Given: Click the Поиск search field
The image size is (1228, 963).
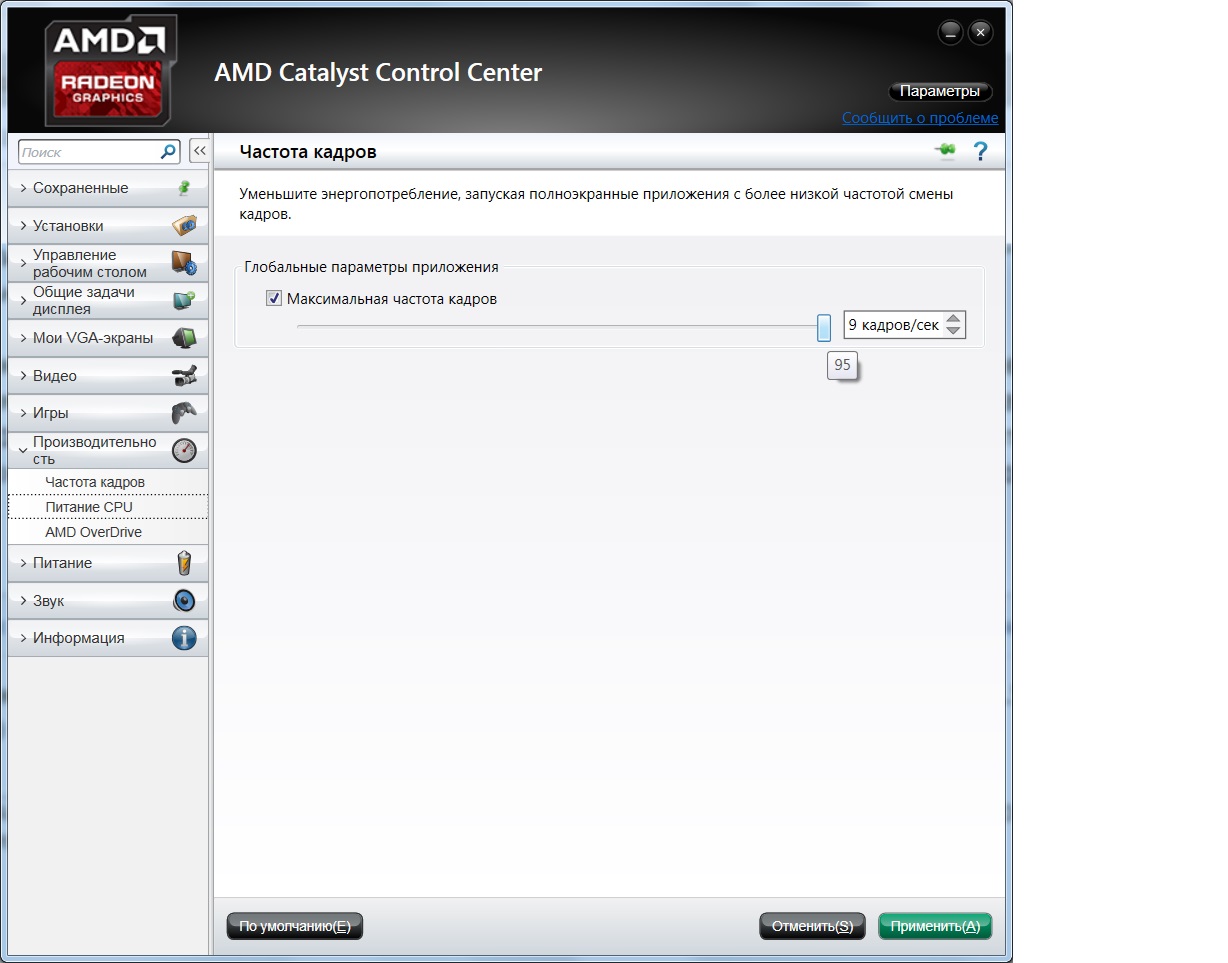Looking at the screenshot, I should pos(90,152).
